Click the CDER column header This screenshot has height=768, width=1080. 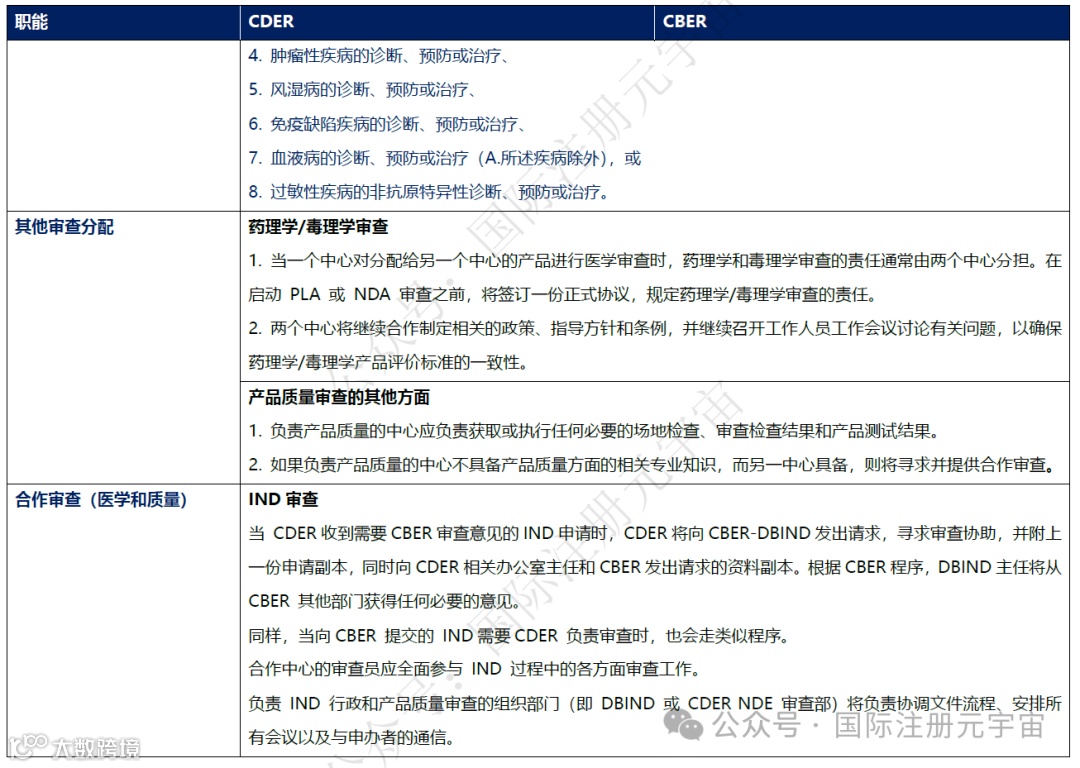pyautogui.click(x=271, y=22)
